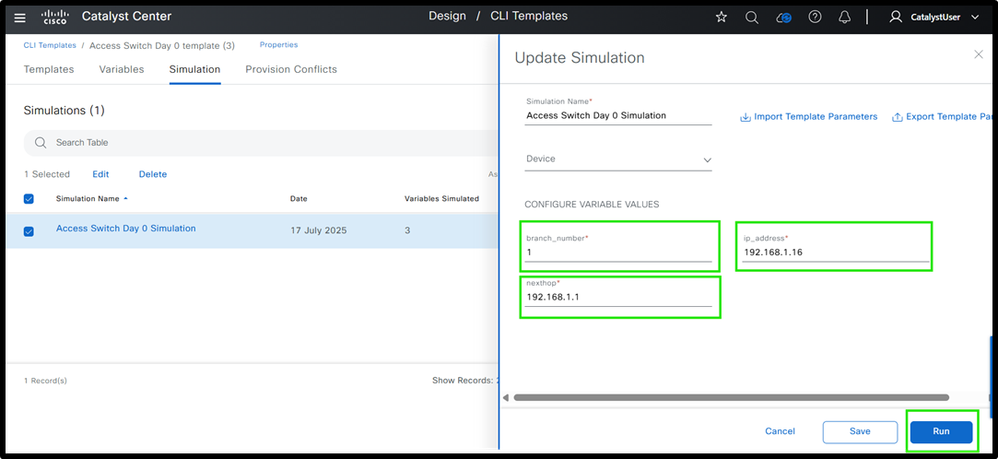The image size is (998, 459).
Task: Click Import Template Parameters link
Action: tap(809, 117)
